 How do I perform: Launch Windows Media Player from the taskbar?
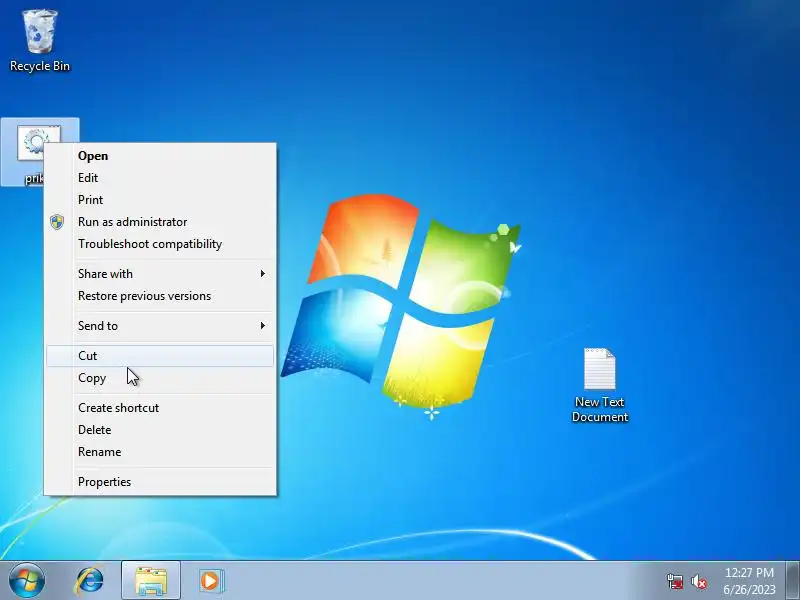(x=211, y=581)
